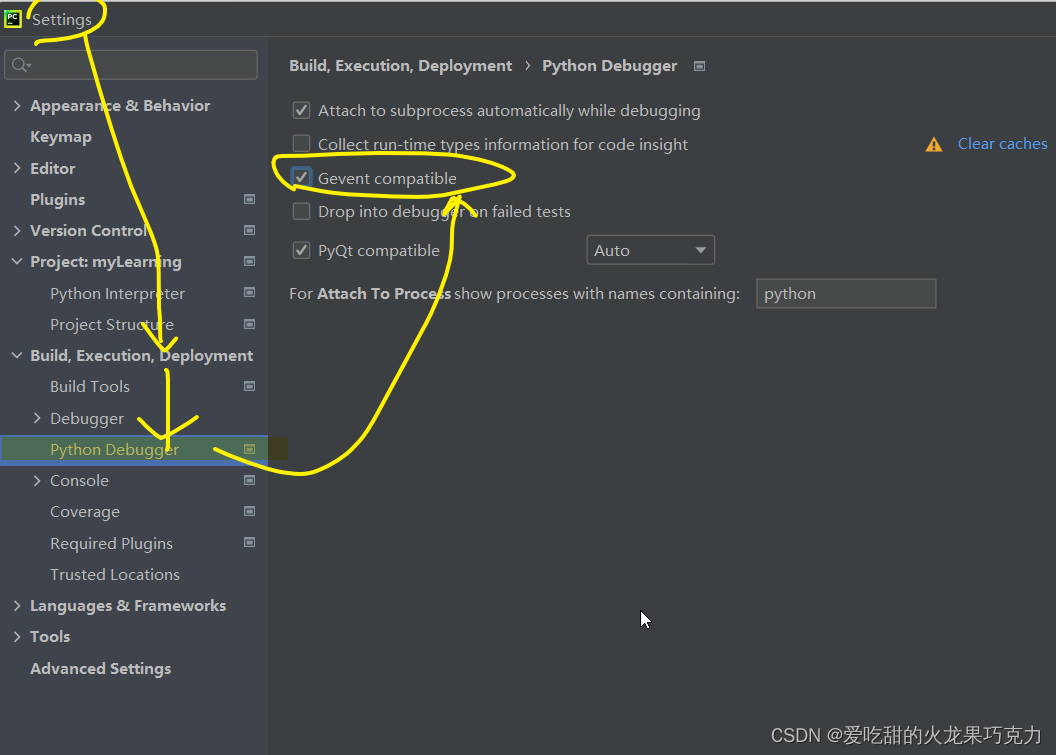This screenshot has width=1056, height=755.
Task: Collapse the Project: myLearning section
Action: (x=17, y=261)
